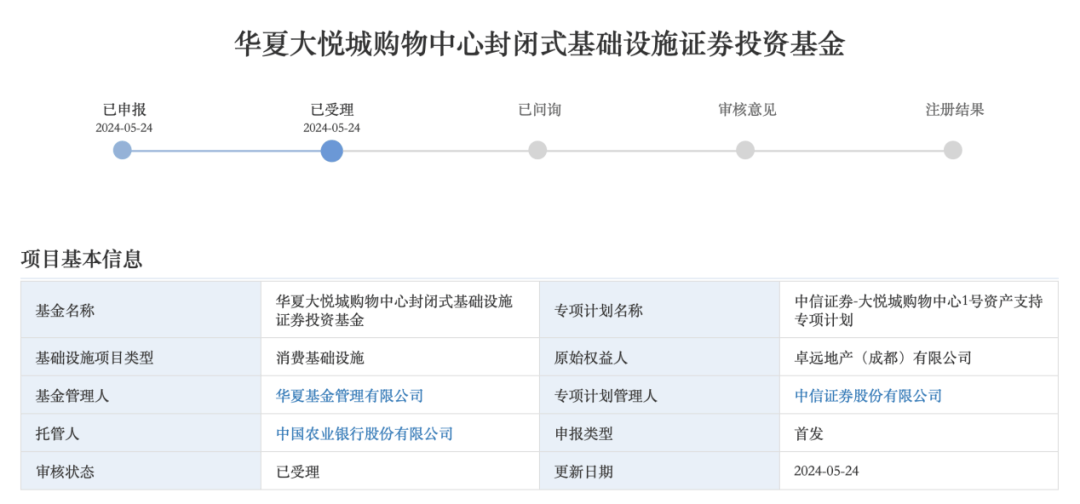Click the 中信证券-大悦城购物中心1号资产支持专项计划 value

[918, 311]
